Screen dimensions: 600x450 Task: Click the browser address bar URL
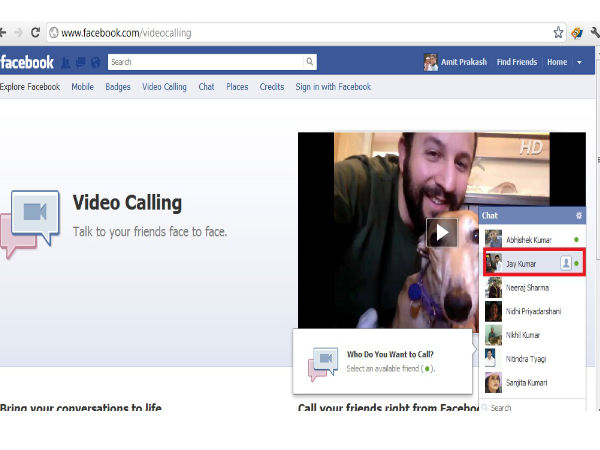[x=126, y=33]
